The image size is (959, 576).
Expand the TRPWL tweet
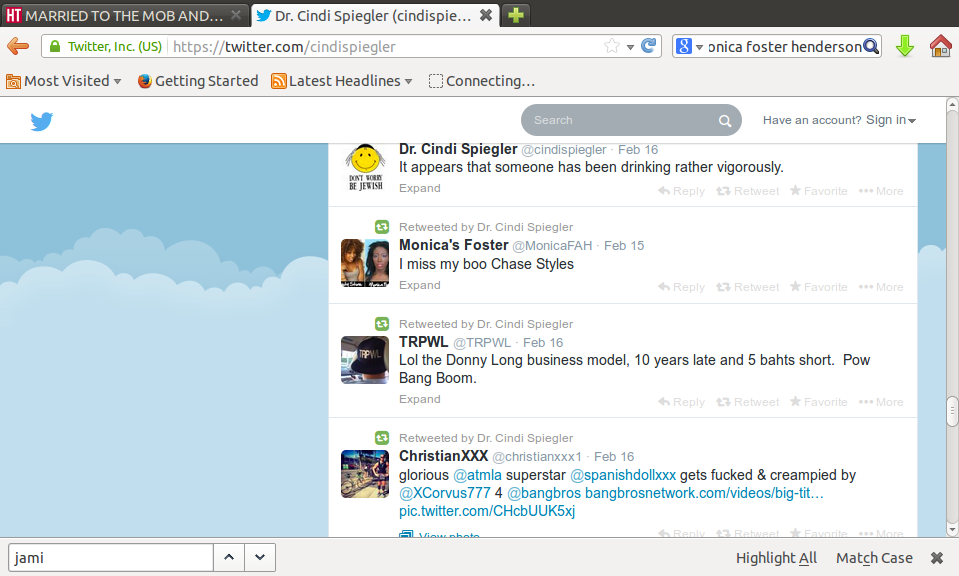(420, 399)
